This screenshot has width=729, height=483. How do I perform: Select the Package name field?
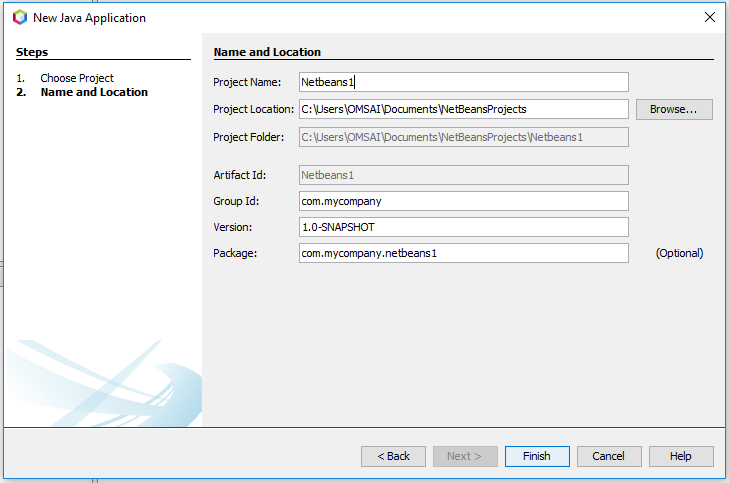coord(464,253)
